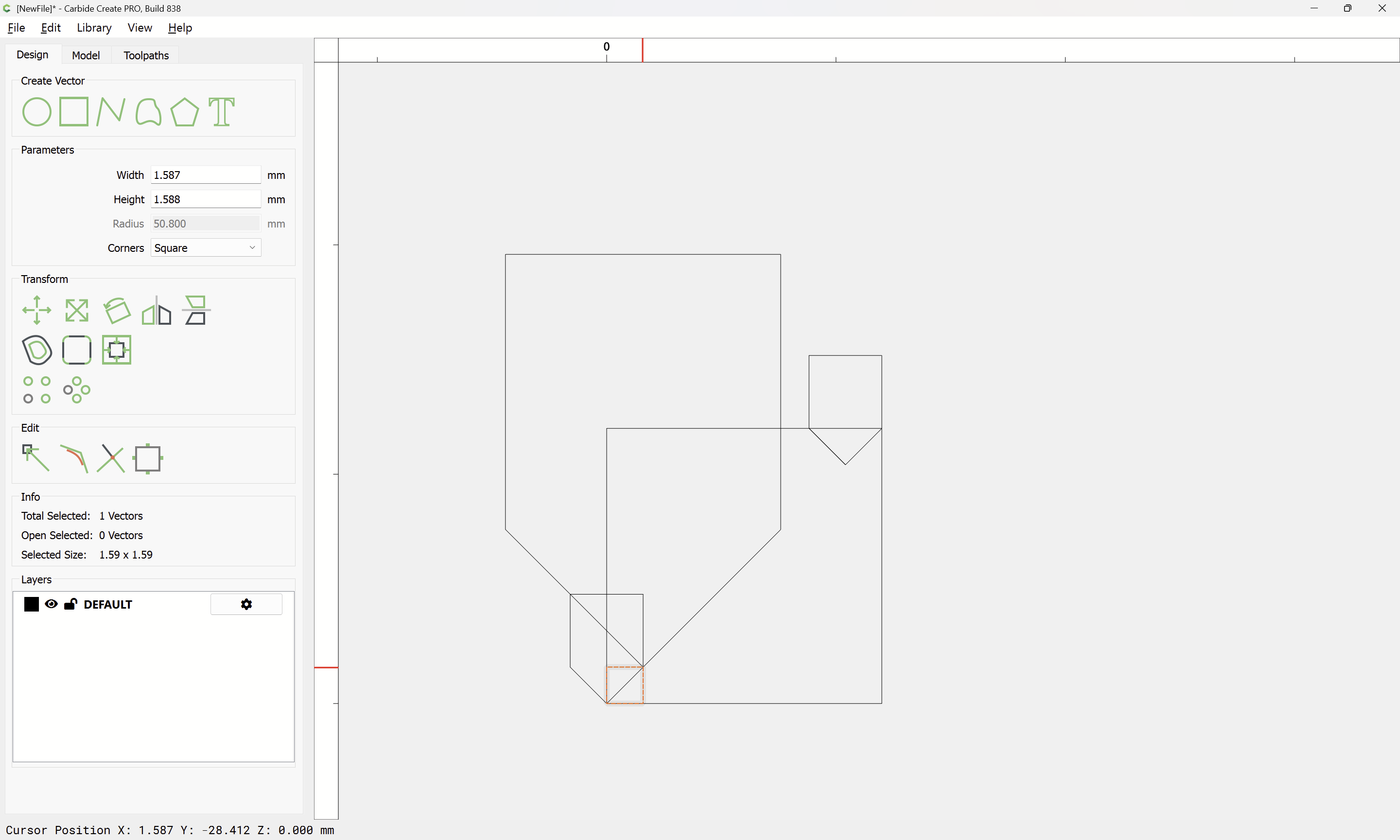
Task: Click the Move transform icon
Action: pos(37,310)
